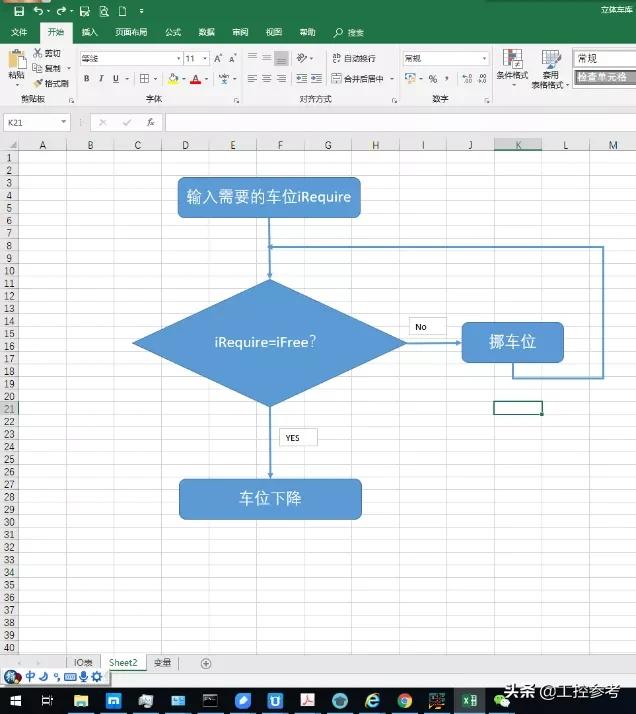Viewport: 636px width, 714px height.
Task: Click Chrome icon in the taskbar
Action: tap(404, 701)
